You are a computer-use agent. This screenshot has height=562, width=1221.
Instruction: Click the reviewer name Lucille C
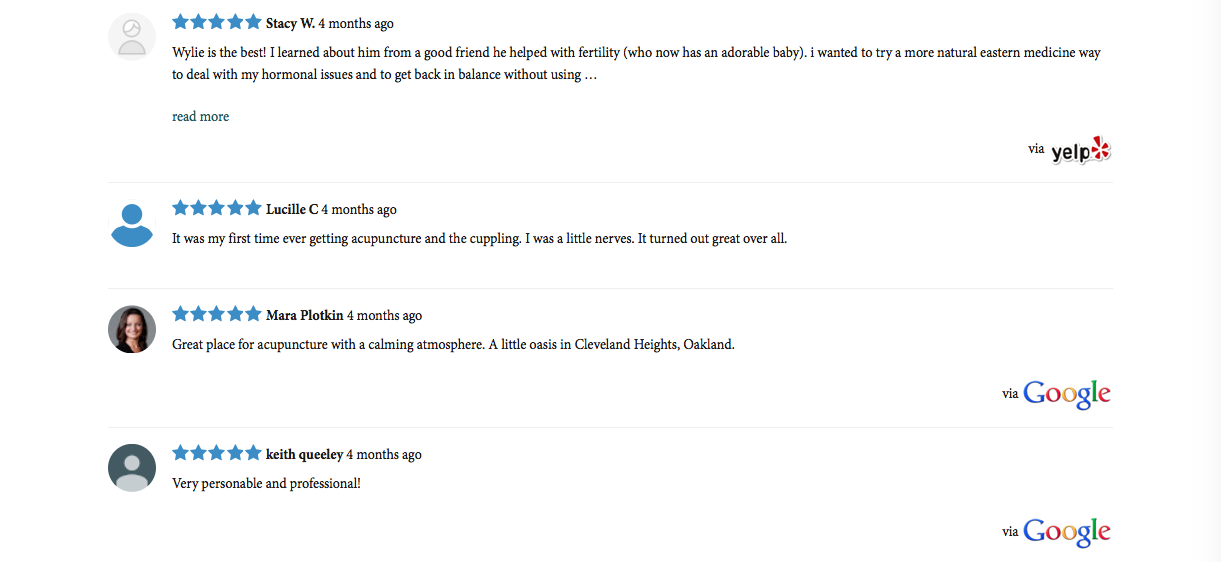pos(292,209)
